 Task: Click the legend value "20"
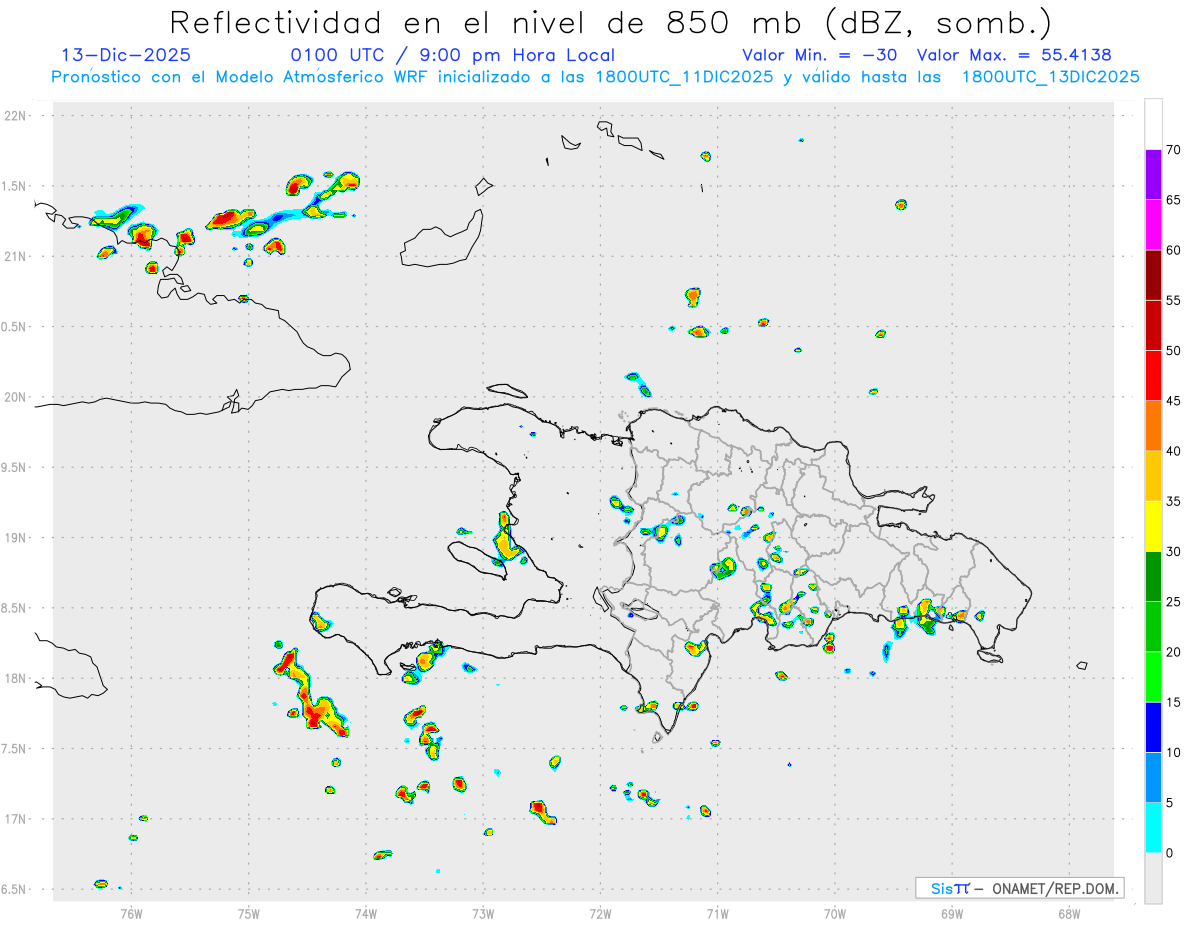tap(1174, 652)
